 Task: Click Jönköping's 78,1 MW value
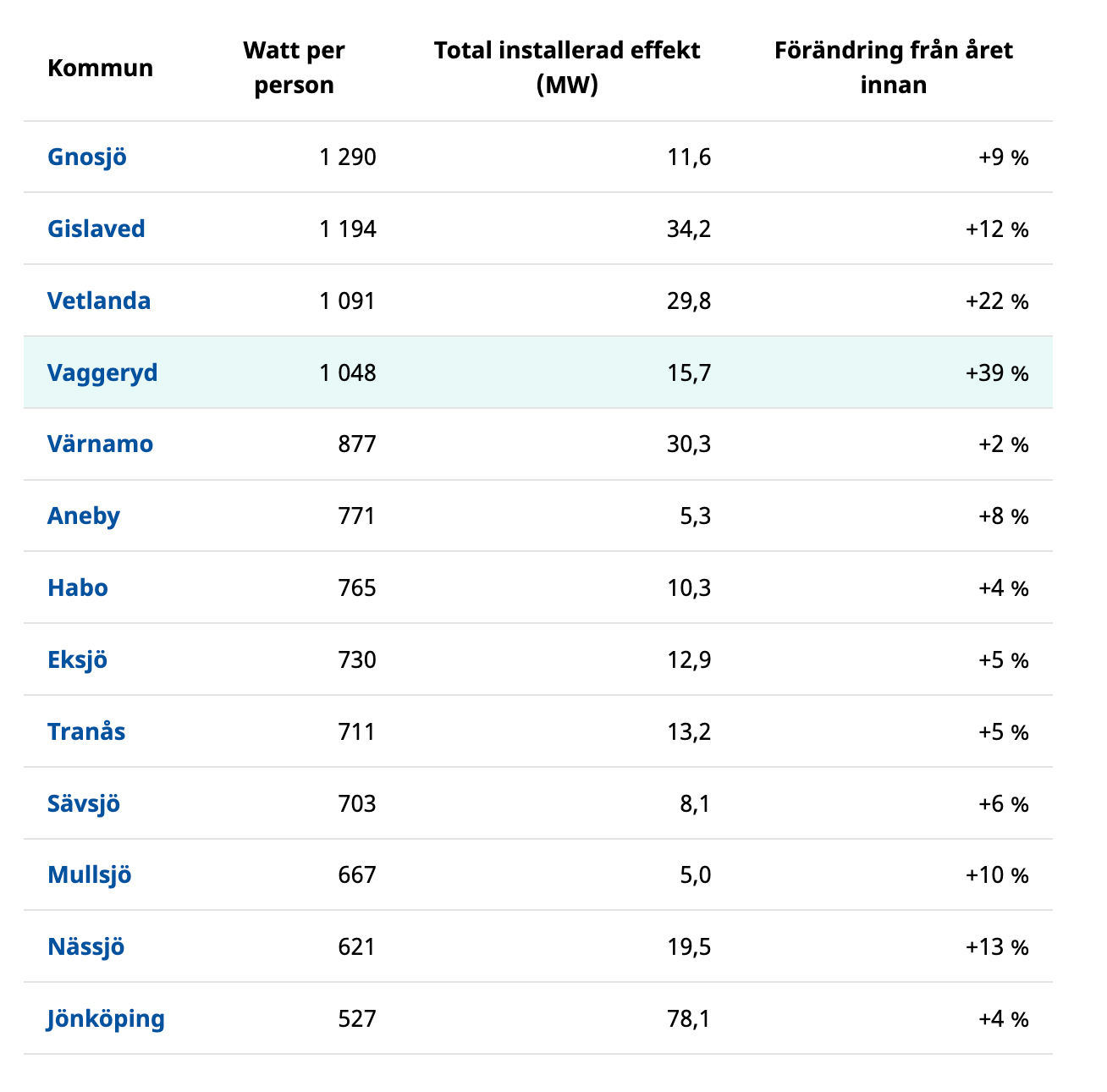pyautogui.click(x=688, y=1018)
